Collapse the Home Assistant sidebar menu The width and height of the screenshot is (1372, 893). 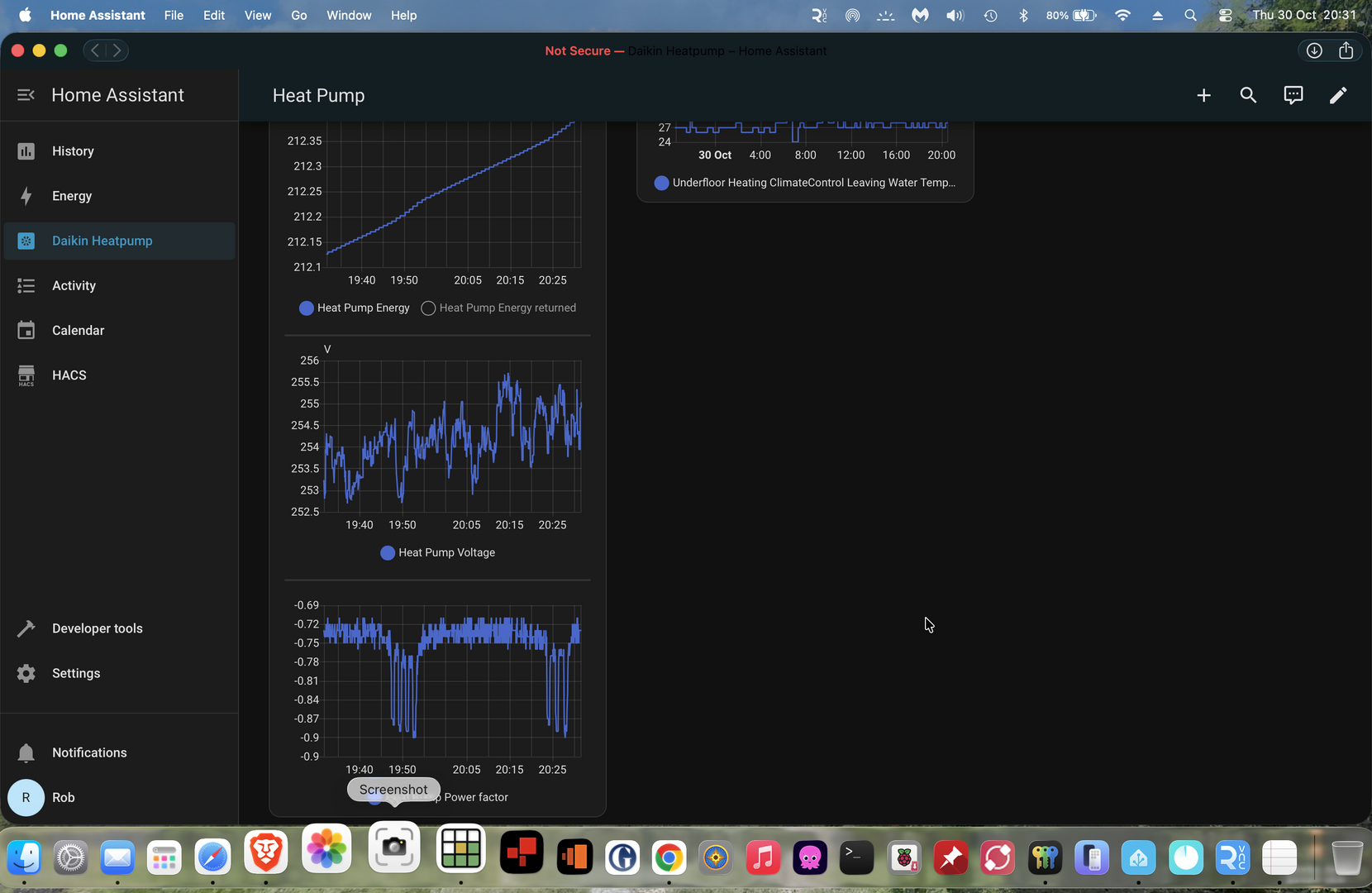pyautogui.click(x=26, y=95)
